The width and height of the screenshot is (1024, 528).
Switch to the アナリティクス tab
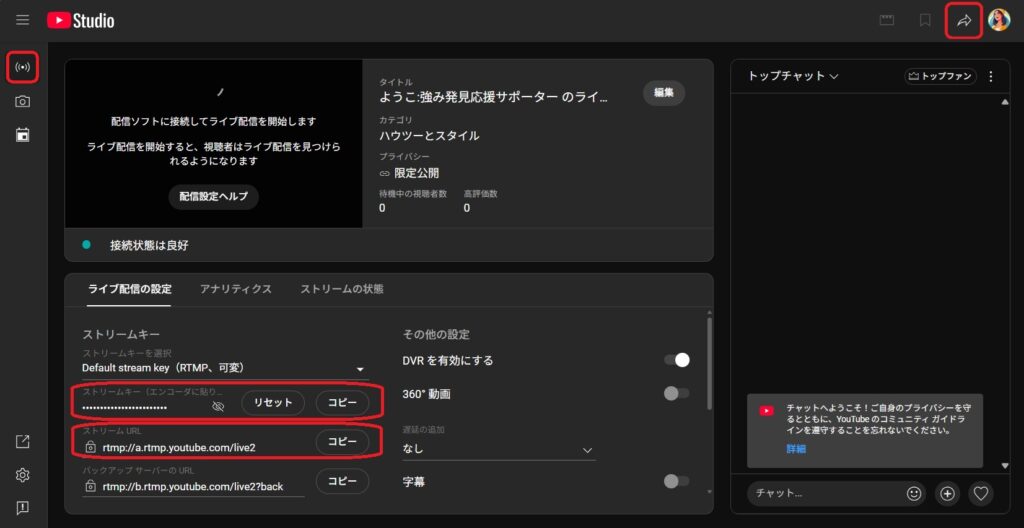pos(235,289)
